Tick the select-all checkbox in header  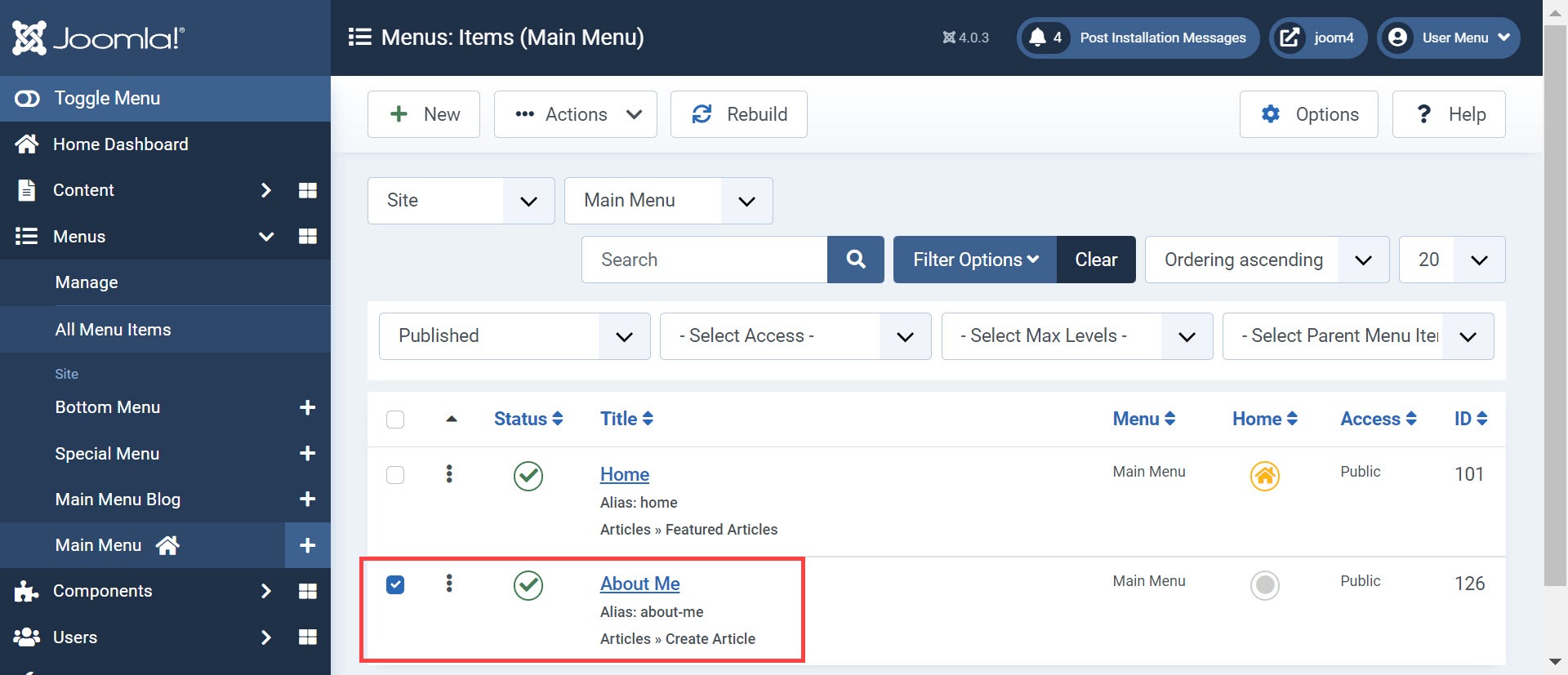coord(395,420)
